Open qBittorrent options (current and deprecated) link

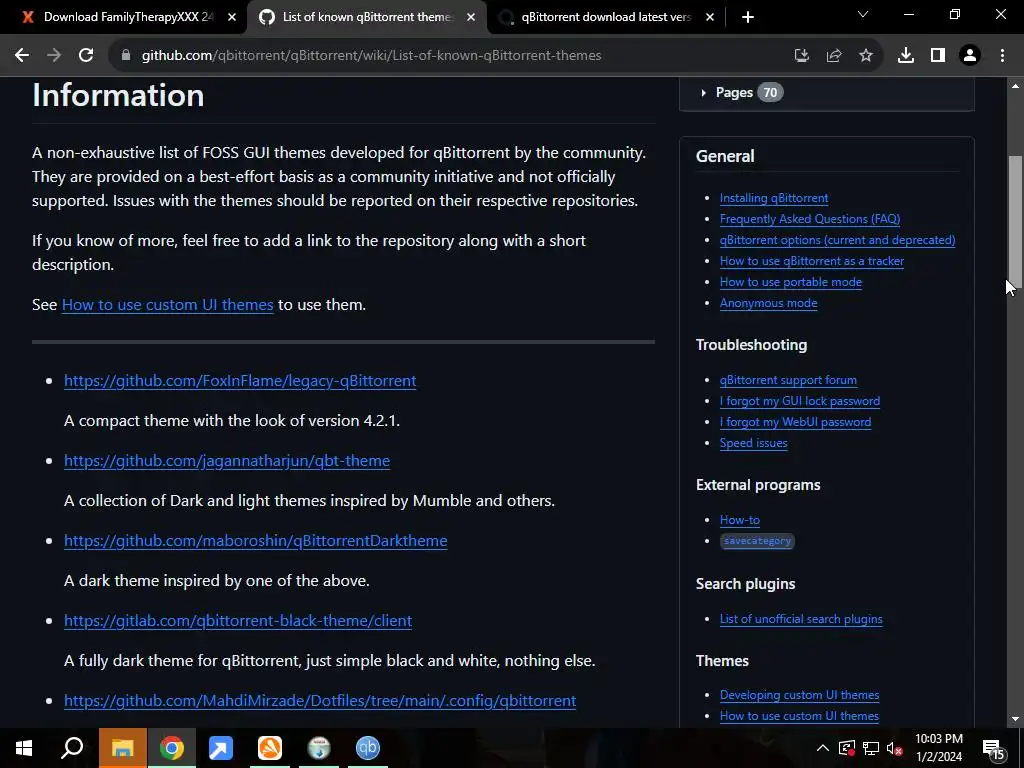pyautogui.click(x=837, y=240)
